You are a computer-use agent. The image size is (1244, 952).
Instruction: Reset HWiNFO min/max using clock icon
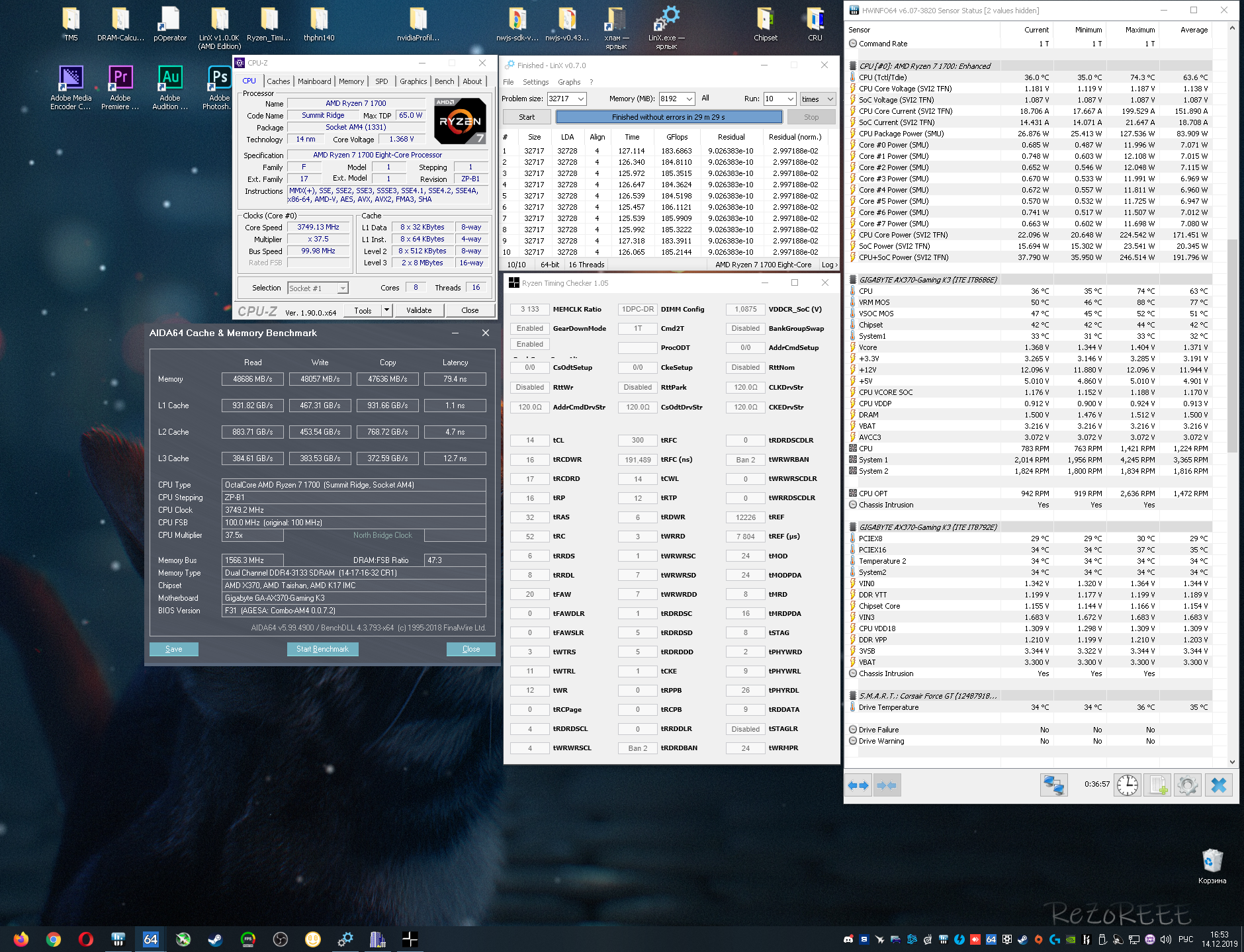[x=1128, y=785]
